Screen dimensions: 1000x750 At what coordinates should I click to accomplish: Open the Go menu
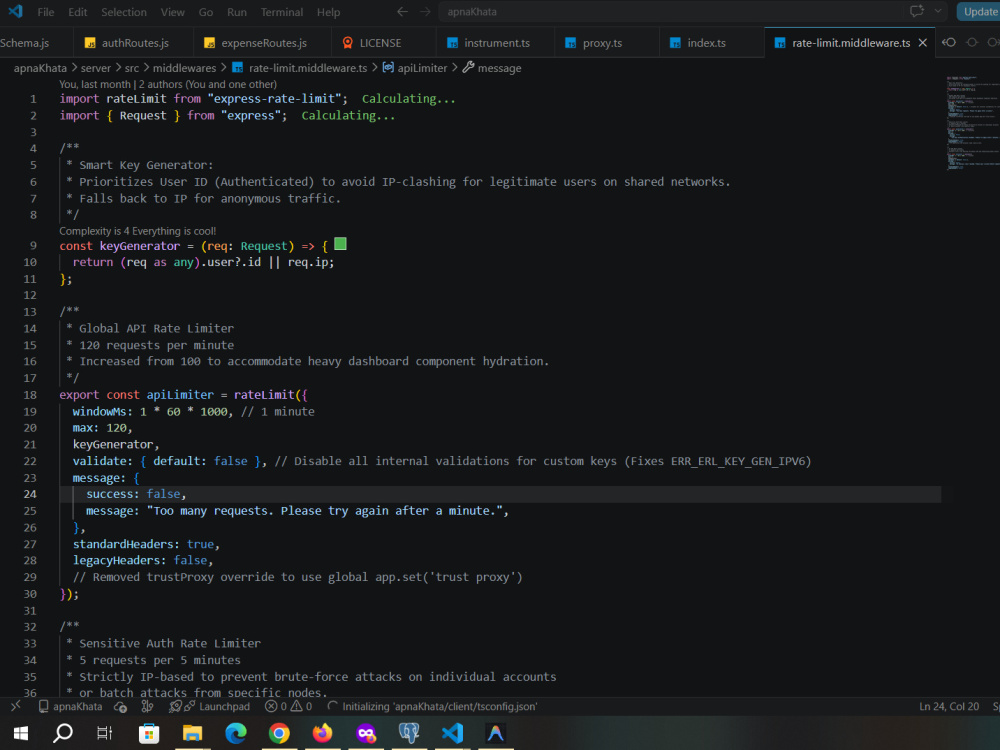pyautogui.click(x=205, y=12)
